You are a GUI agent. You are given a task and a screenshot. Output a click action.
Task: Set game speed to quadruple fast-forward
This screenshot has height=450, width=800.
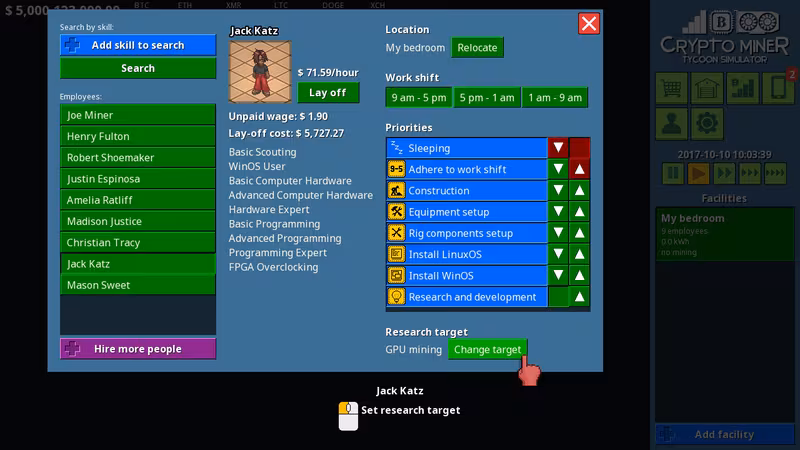775,173
